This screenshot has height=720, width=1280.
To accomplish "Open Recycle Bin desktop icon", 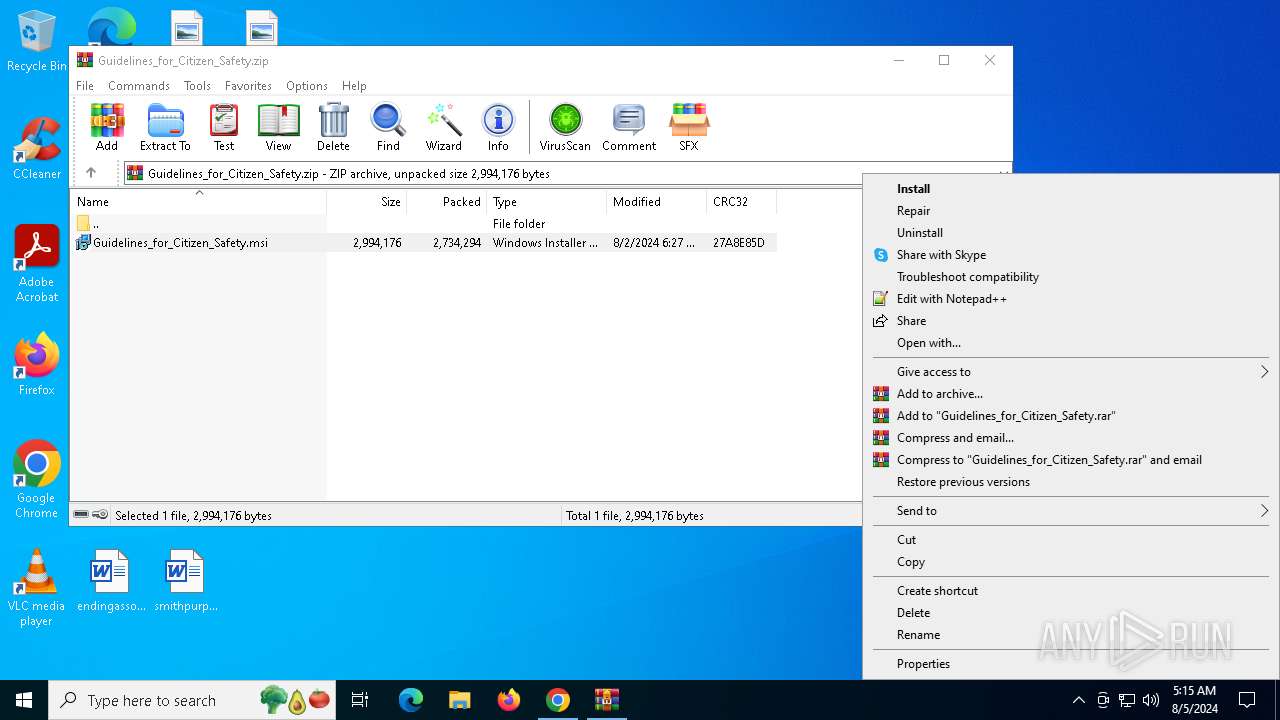I will (x=37, y=42).
